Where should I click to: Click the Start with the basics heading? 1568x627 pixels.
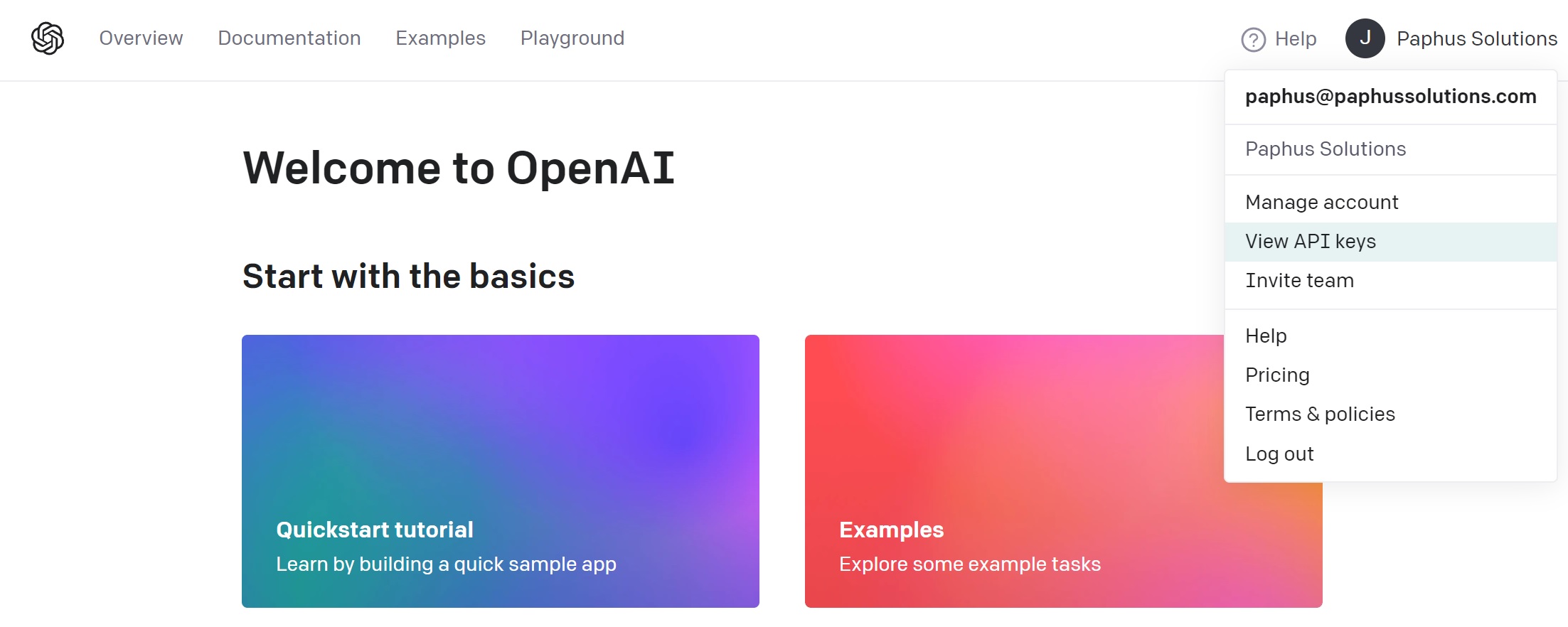point(408,276)
